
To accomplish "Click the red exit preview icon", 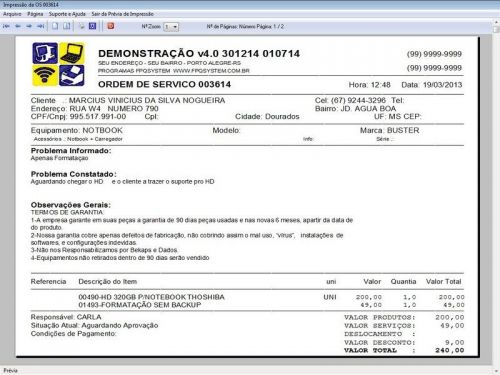I will pos(111,26).
